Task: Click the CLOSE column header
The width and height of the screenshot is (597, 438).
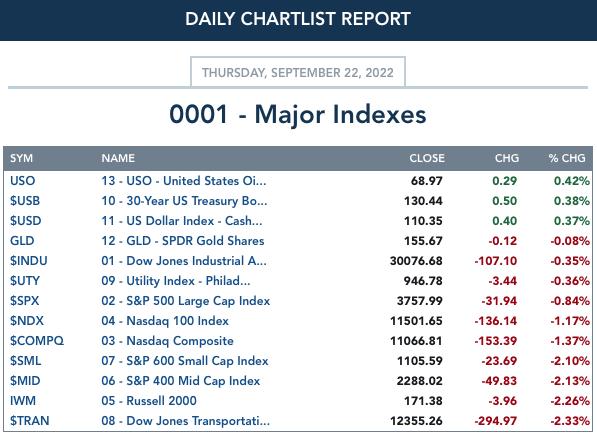Action: pos(427,158)
